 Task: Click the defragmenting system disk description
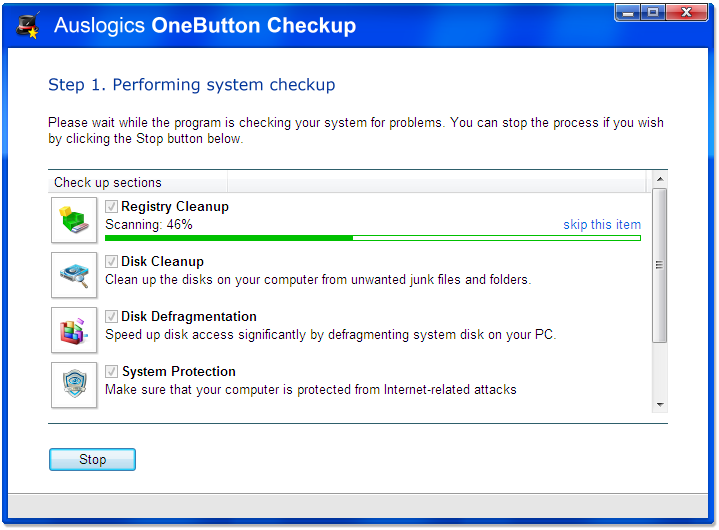tap(331, 335)
